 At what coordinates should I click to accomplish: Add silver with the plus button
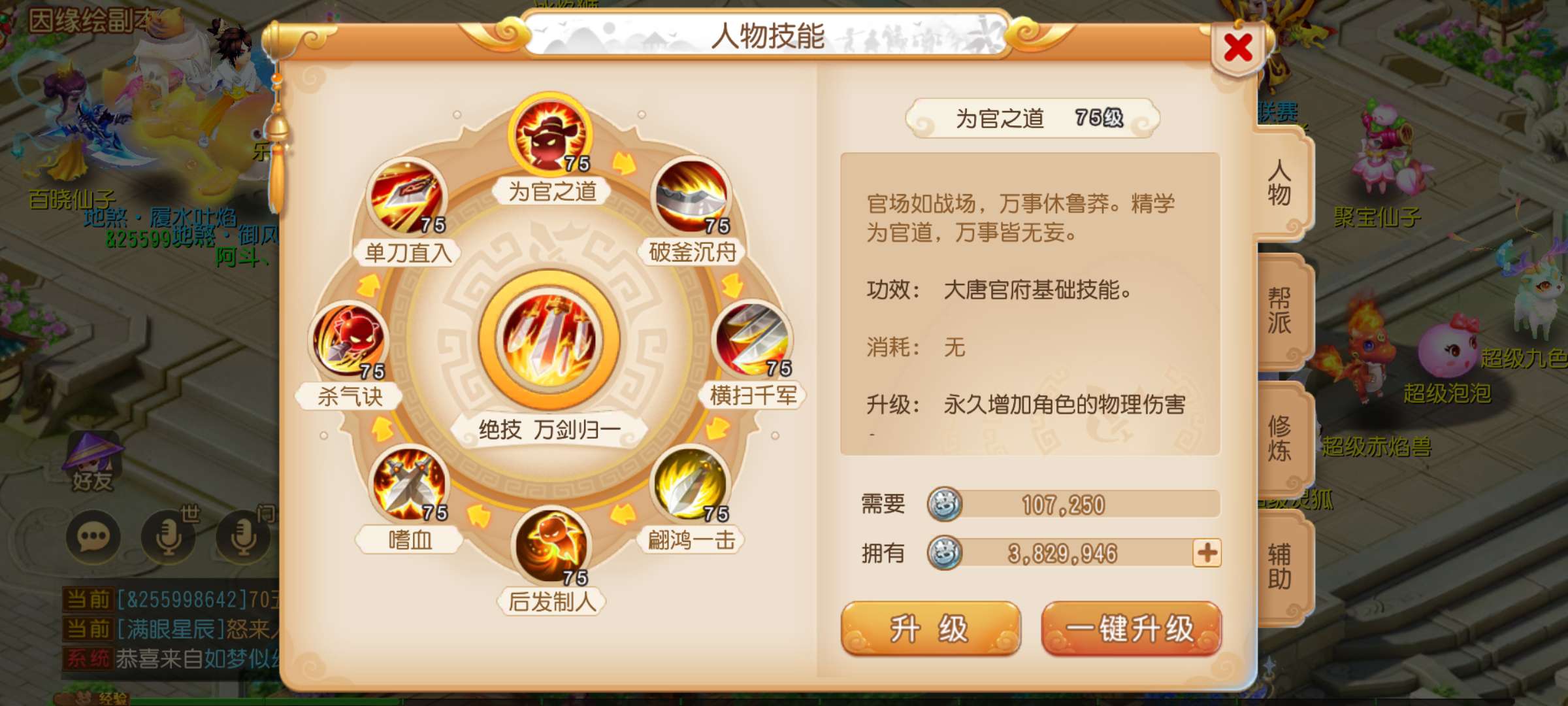click(1207, 553)
